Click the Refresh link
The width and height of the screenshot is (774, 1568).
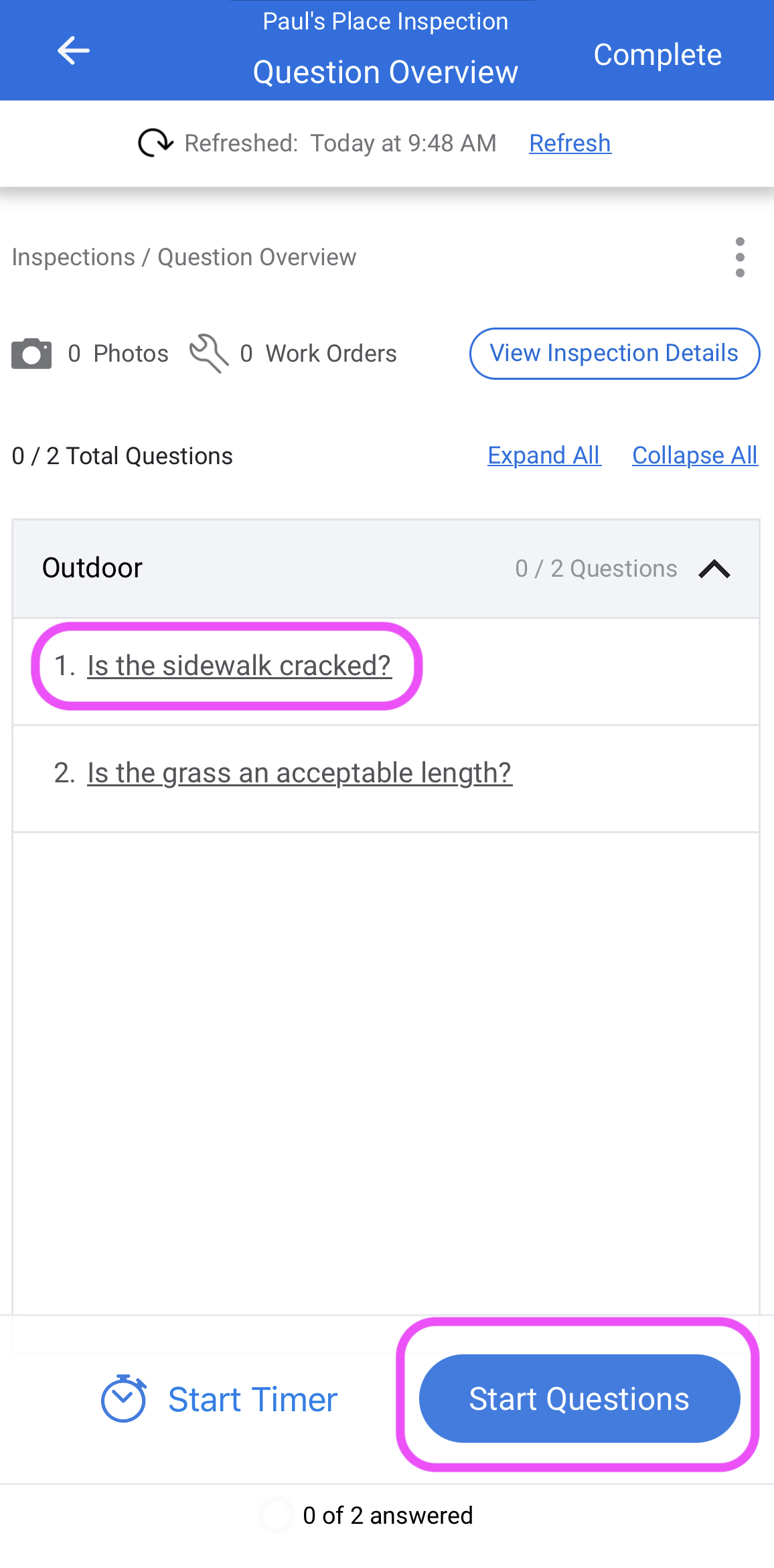570,143
